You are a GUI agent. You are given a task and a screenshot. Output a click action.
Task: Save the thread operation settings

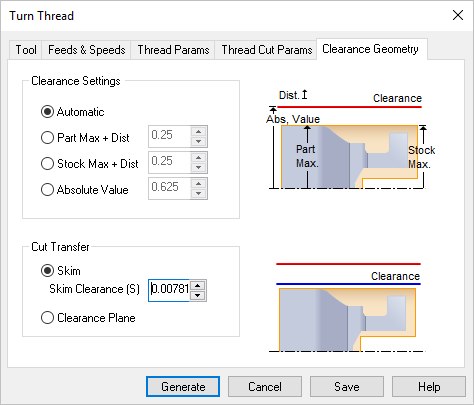[347, 387]
